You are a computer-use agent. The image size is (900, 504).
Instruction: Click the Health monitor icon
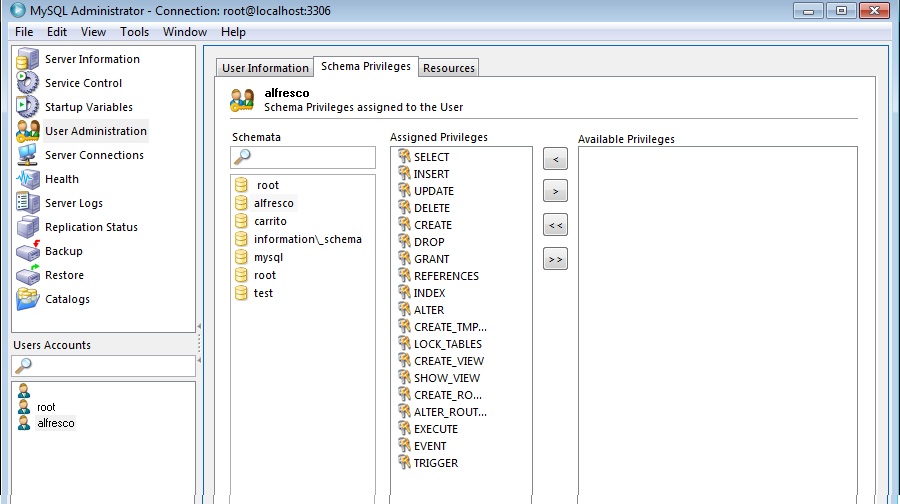click(27, 179)
